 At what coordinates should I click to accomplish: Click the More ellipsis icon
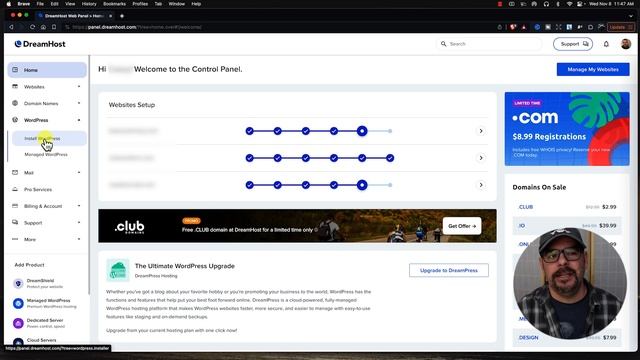(15, 239)
